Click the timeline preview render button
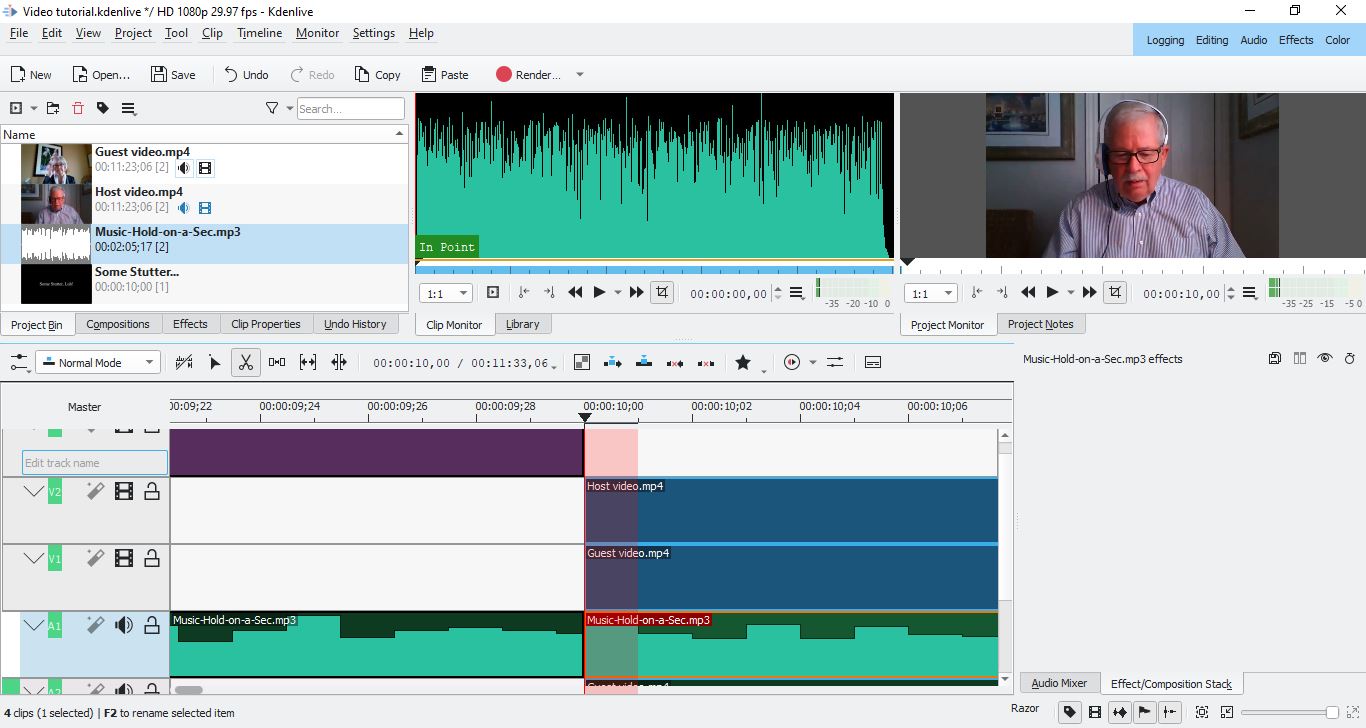This screenshot has width=1366, height=728. click(x=792, y=362)
